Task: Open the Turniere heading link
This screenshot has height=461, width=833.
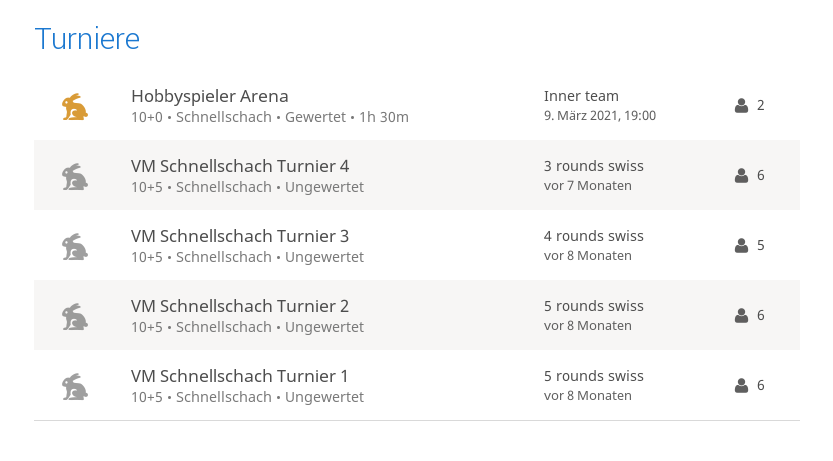Action: (x=87, y=39)
